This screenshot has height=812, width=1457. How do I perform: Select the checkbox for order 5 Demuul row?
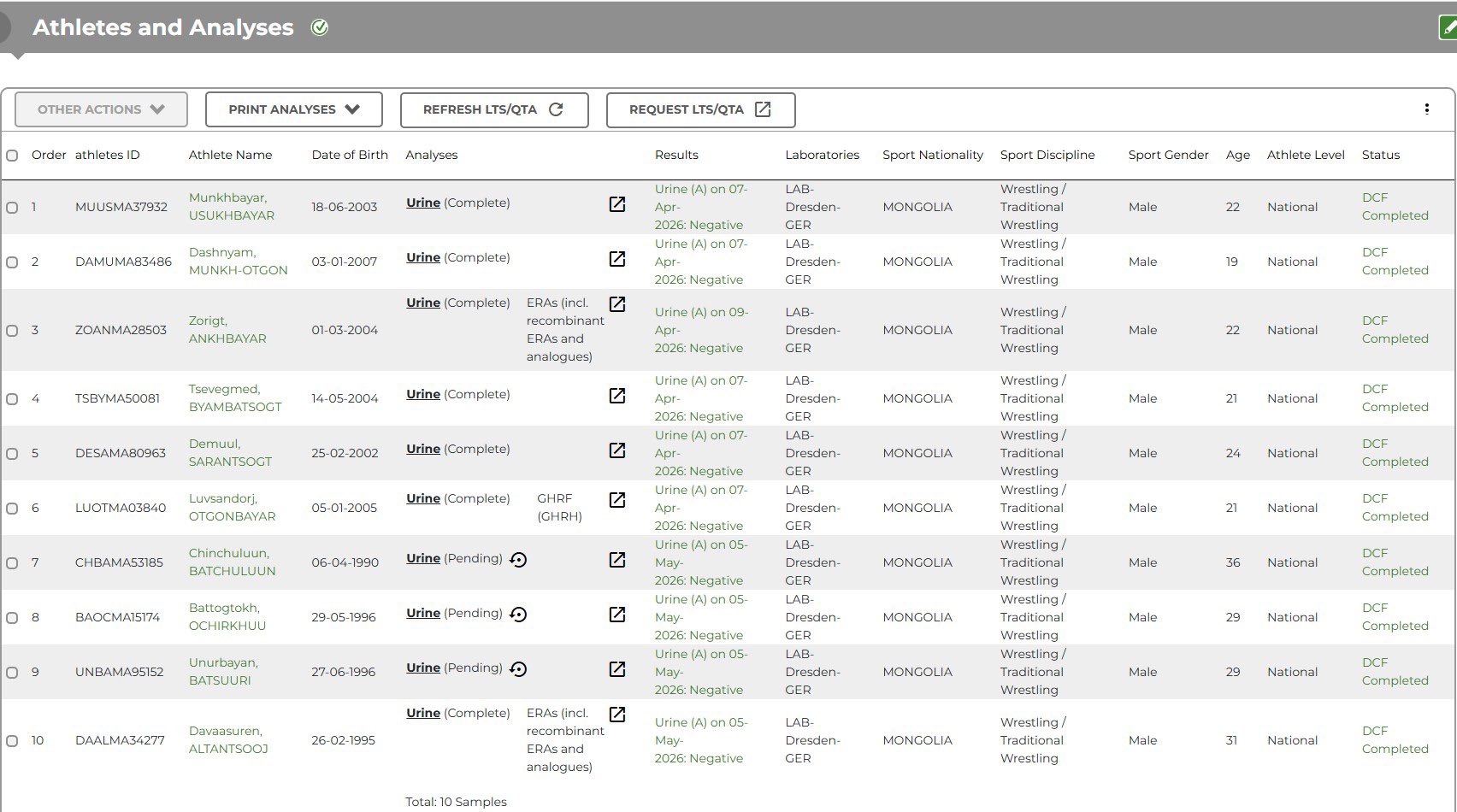(x=12, y=454)
